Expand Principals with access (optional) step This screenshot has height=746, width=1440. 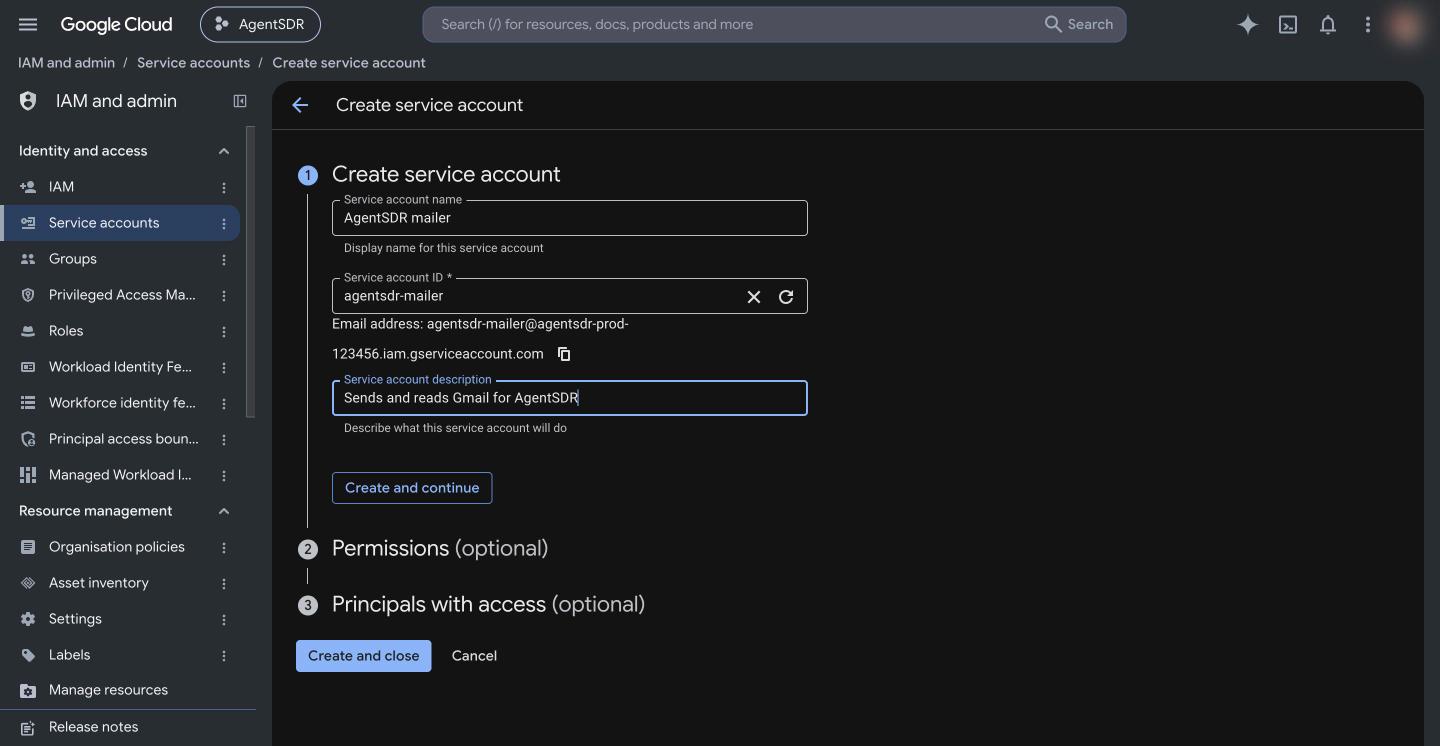(x=488, y=604)
